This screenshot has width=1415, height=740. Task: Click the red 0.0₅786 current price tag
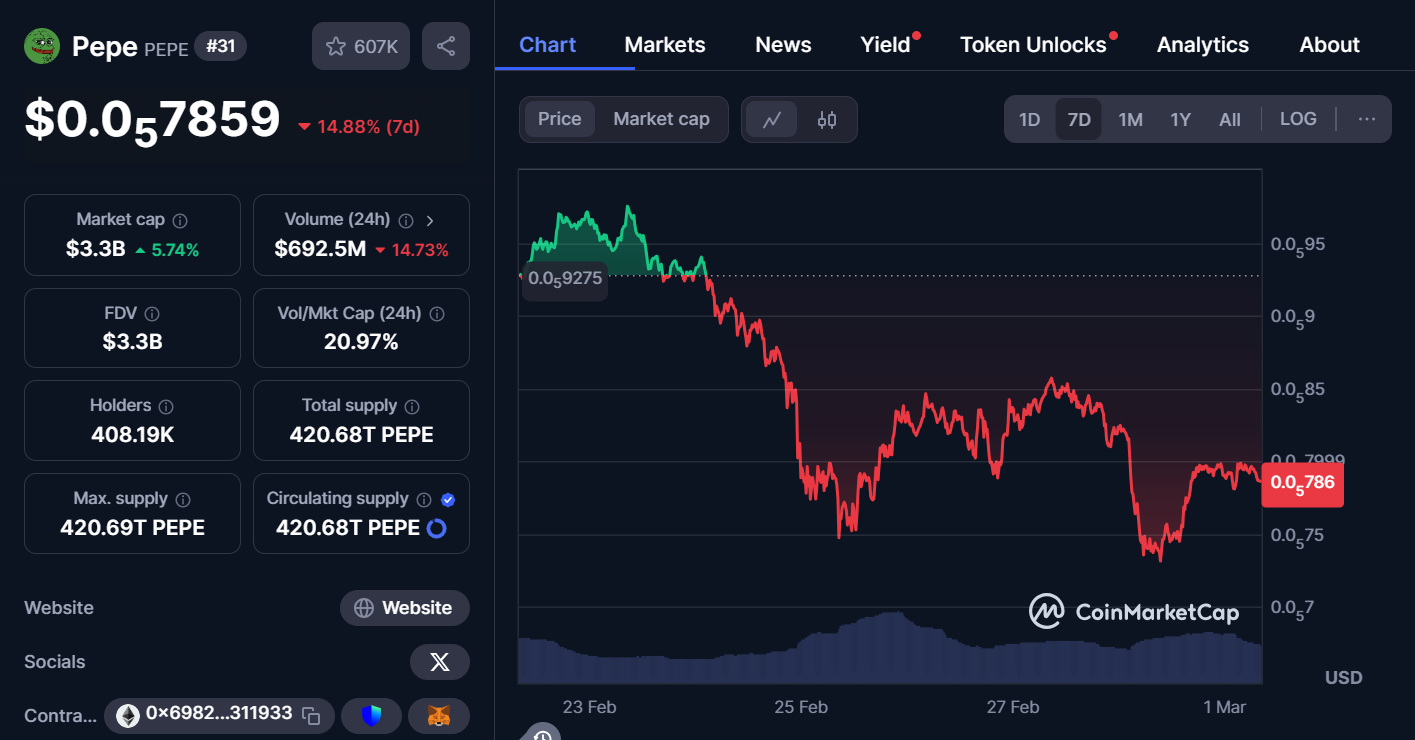(1302, 484)
